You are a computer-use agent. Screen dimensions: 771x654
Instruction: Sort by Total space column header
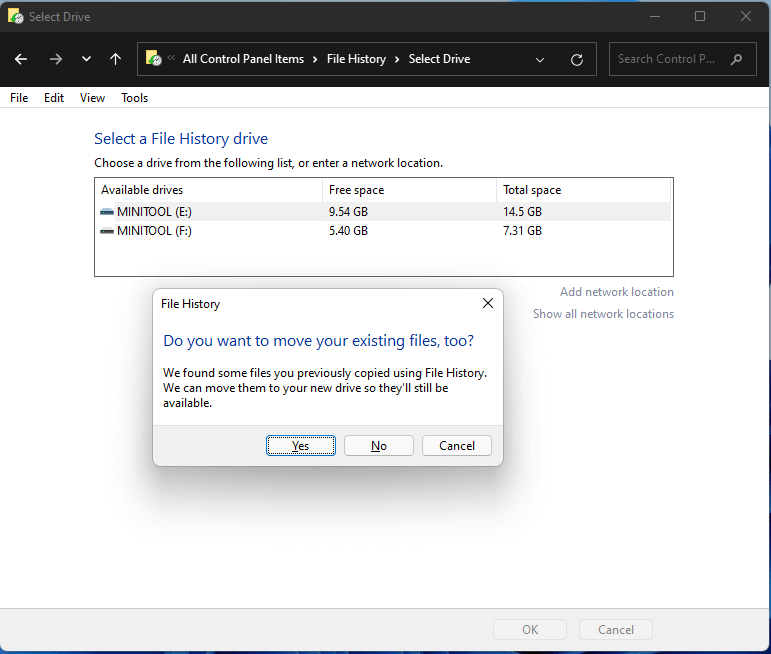click(x=584, y=190)
